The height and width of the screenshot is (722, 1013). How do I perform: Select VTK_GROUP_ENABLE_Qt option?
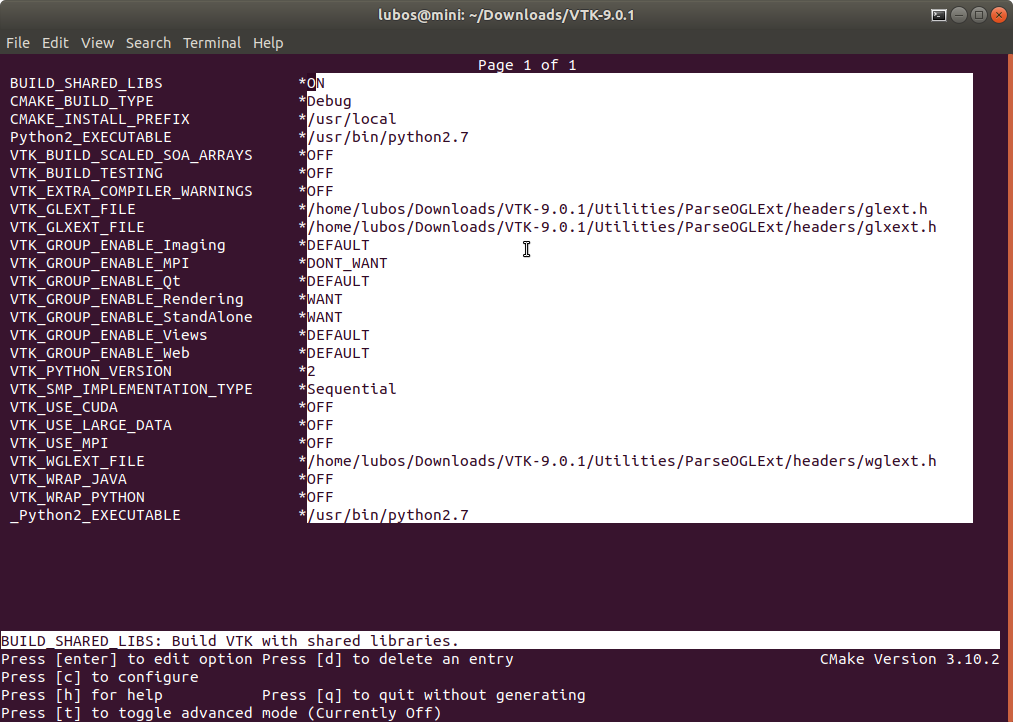[95, 282]
